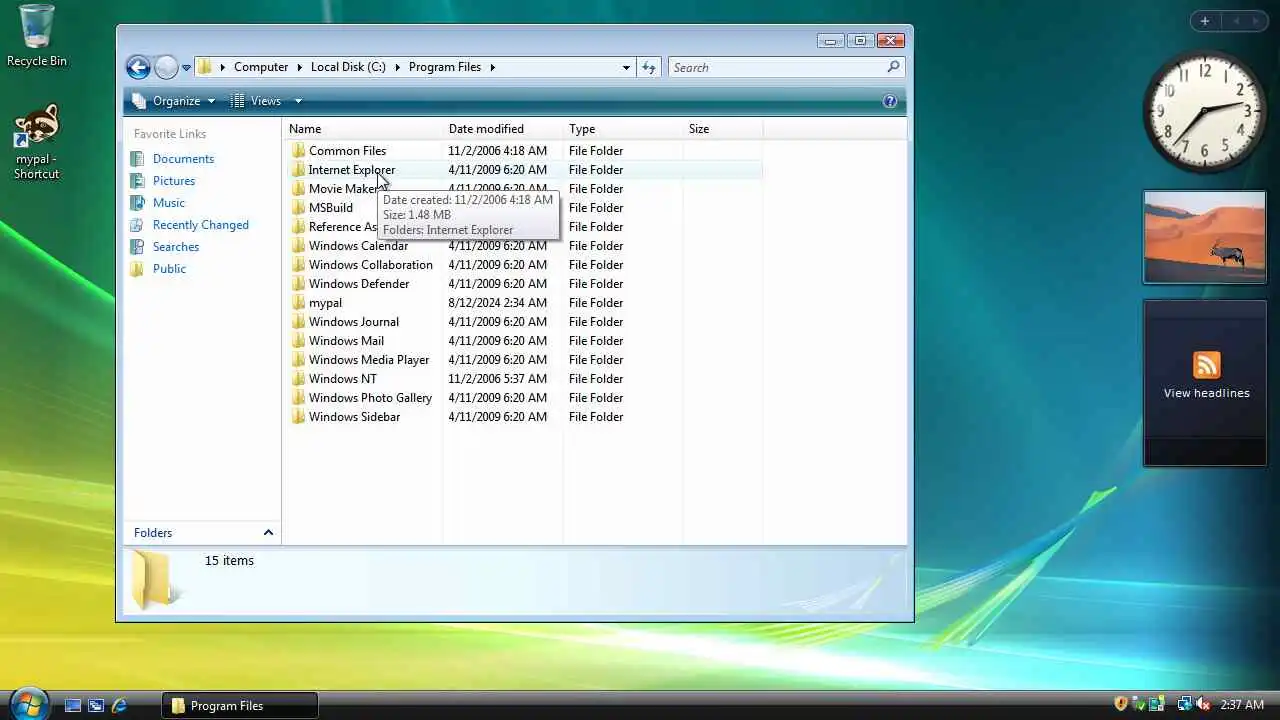
Task: Click the Recently Changed sidebar icon
Action: point(137,225)
